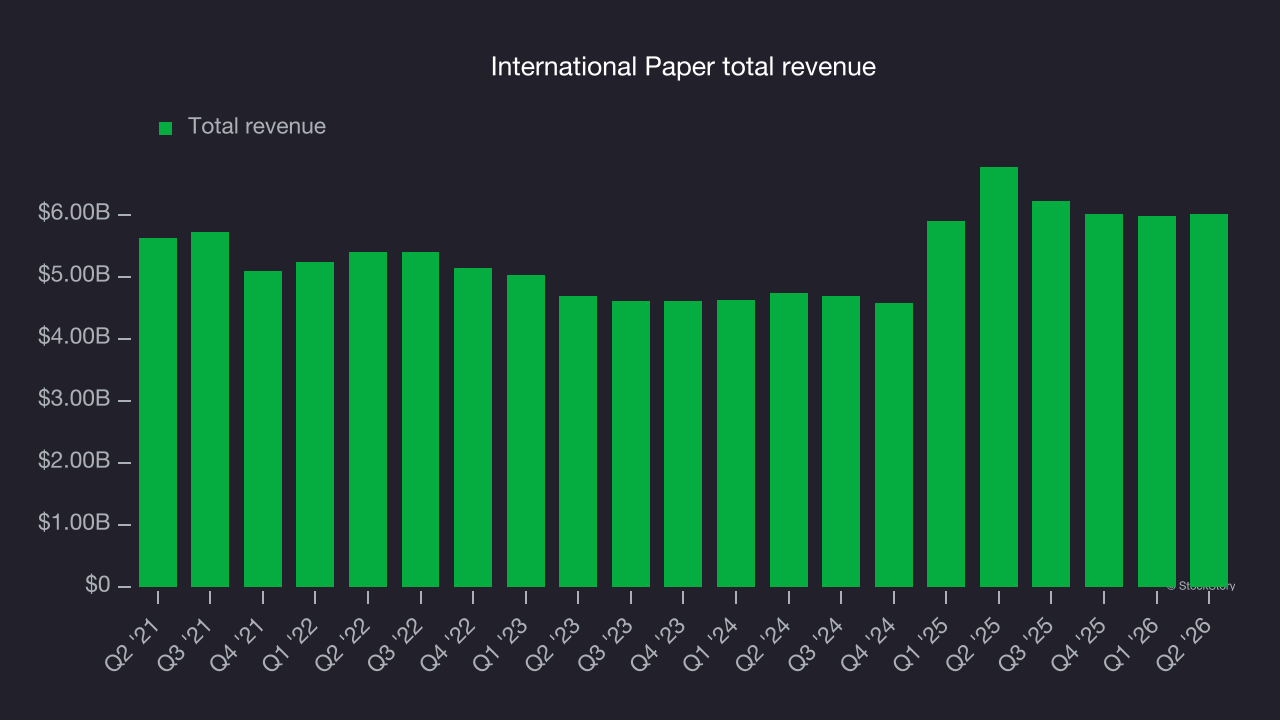Click the $1.00B y-axis label
1280x720 pixels.
coord(74,523)
